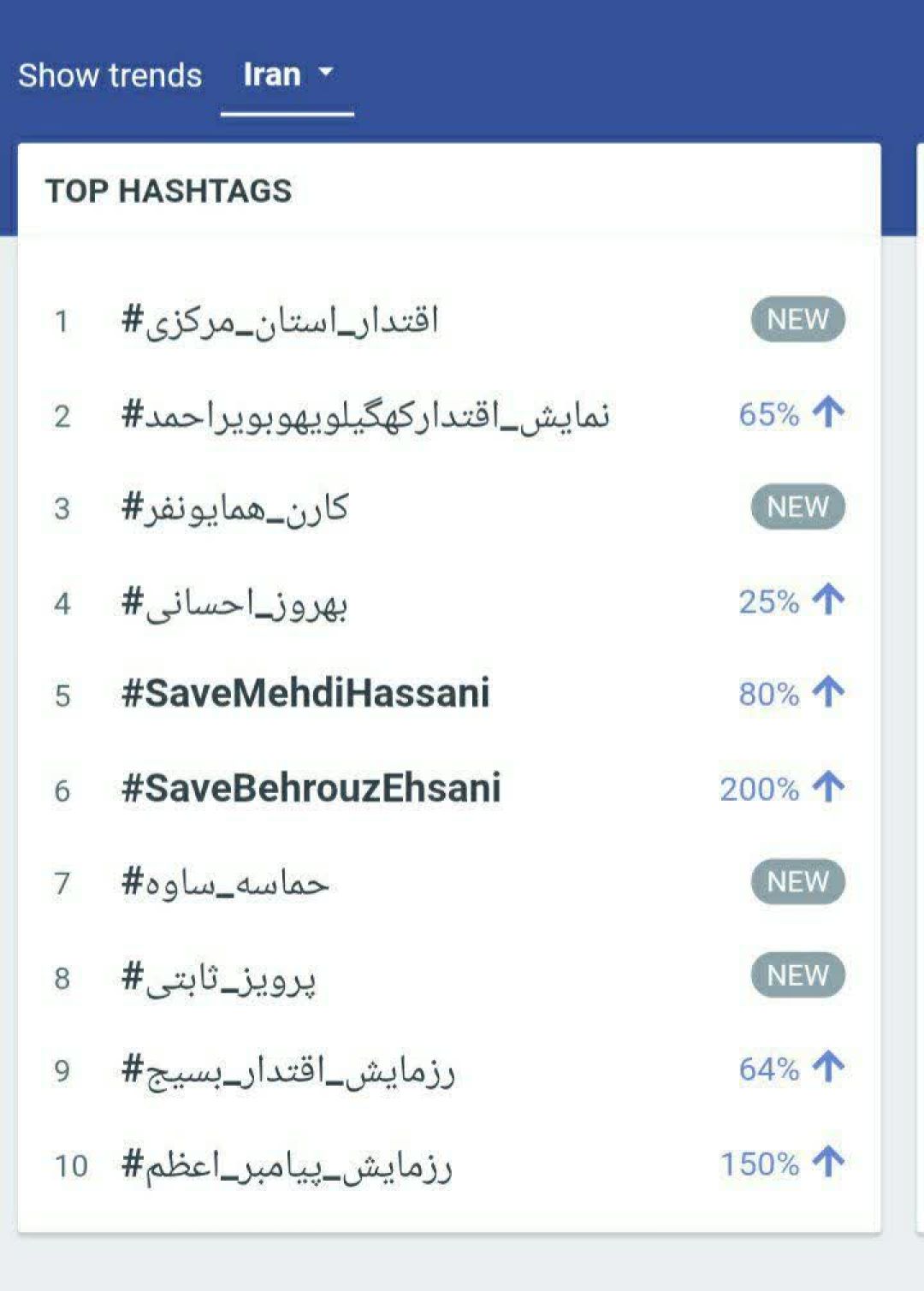
Task: Open the #SaveMehdiHassani hashtag
Action: [305, 693]
